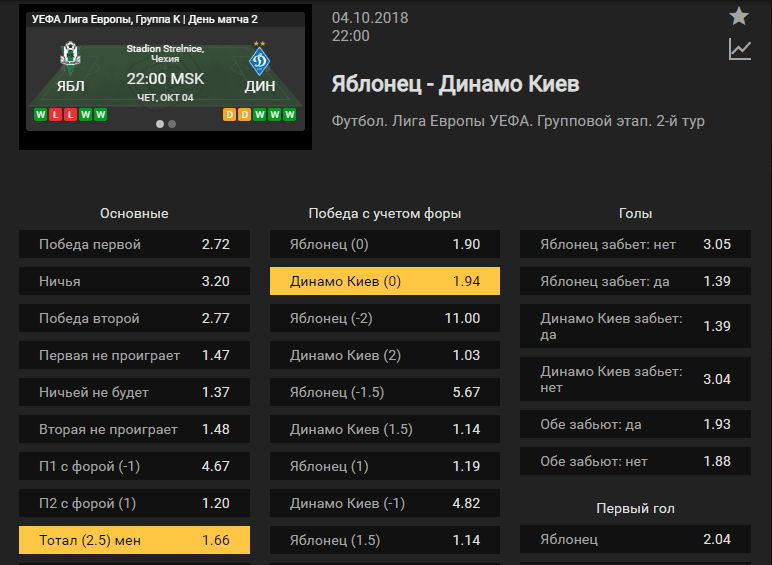Screen dimensions: 772x565
Task: Select first carousel dot in match widget
Action: (x=160, y=124)
